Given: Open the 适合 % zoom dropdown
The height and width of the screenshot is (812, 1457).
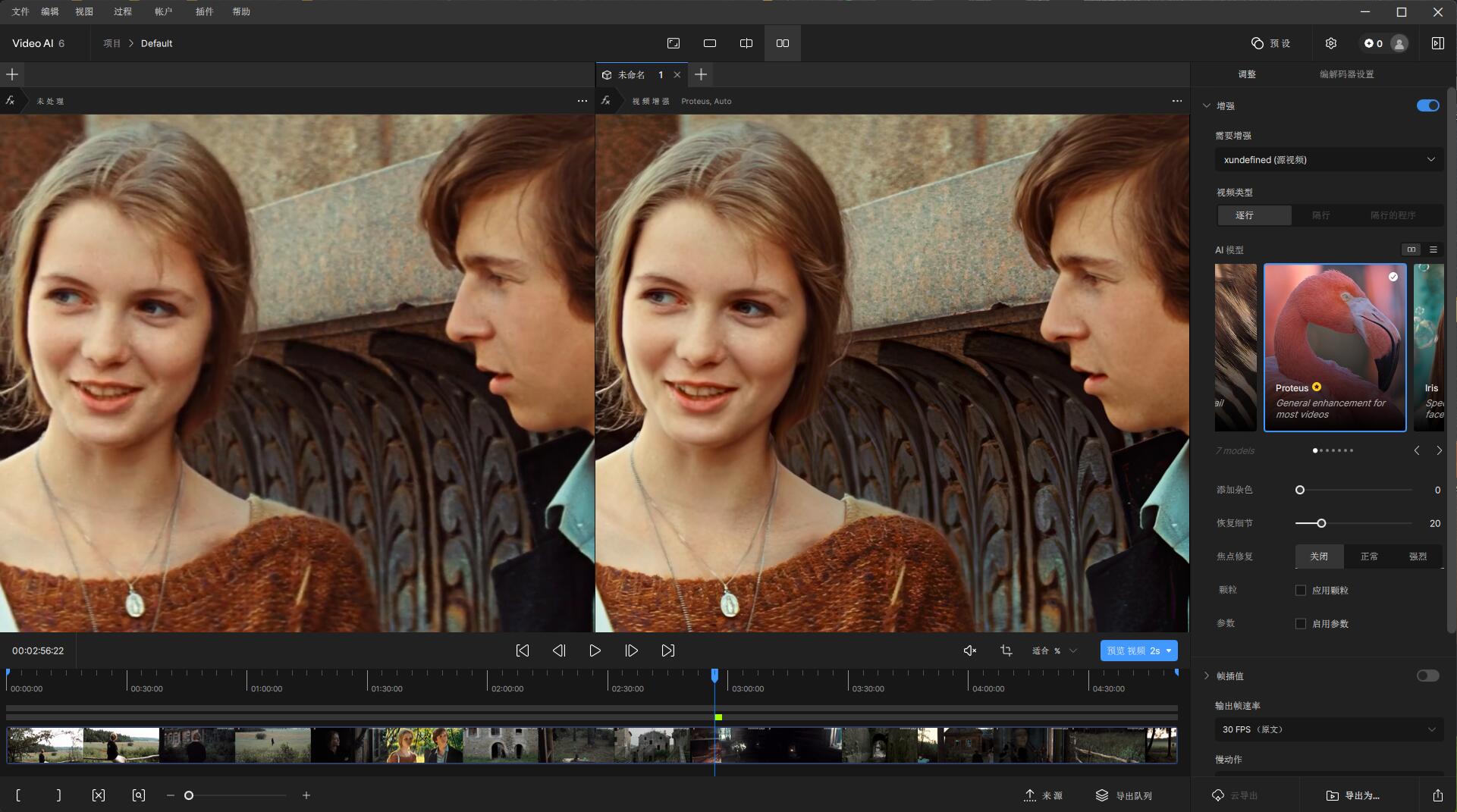Looking at the screenshot, I should point(1054,651).
